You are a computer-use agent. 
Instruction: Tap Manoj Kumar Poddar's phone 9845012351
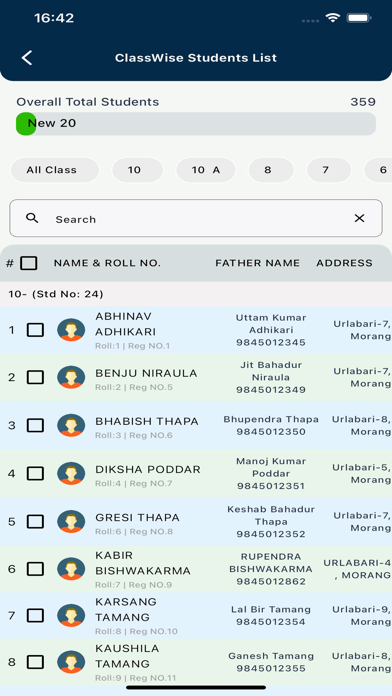point(271,486)
